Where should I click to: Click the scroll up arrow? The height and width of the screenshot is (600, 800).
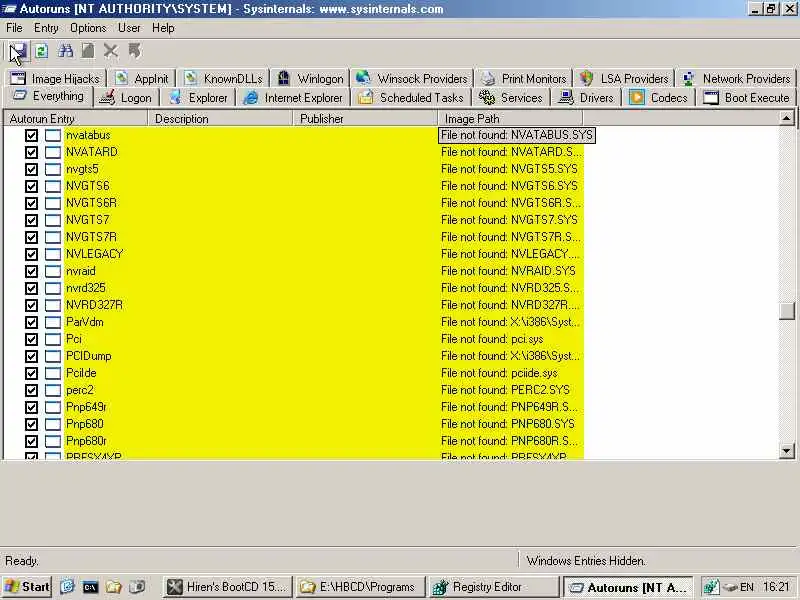click(786, 118)
